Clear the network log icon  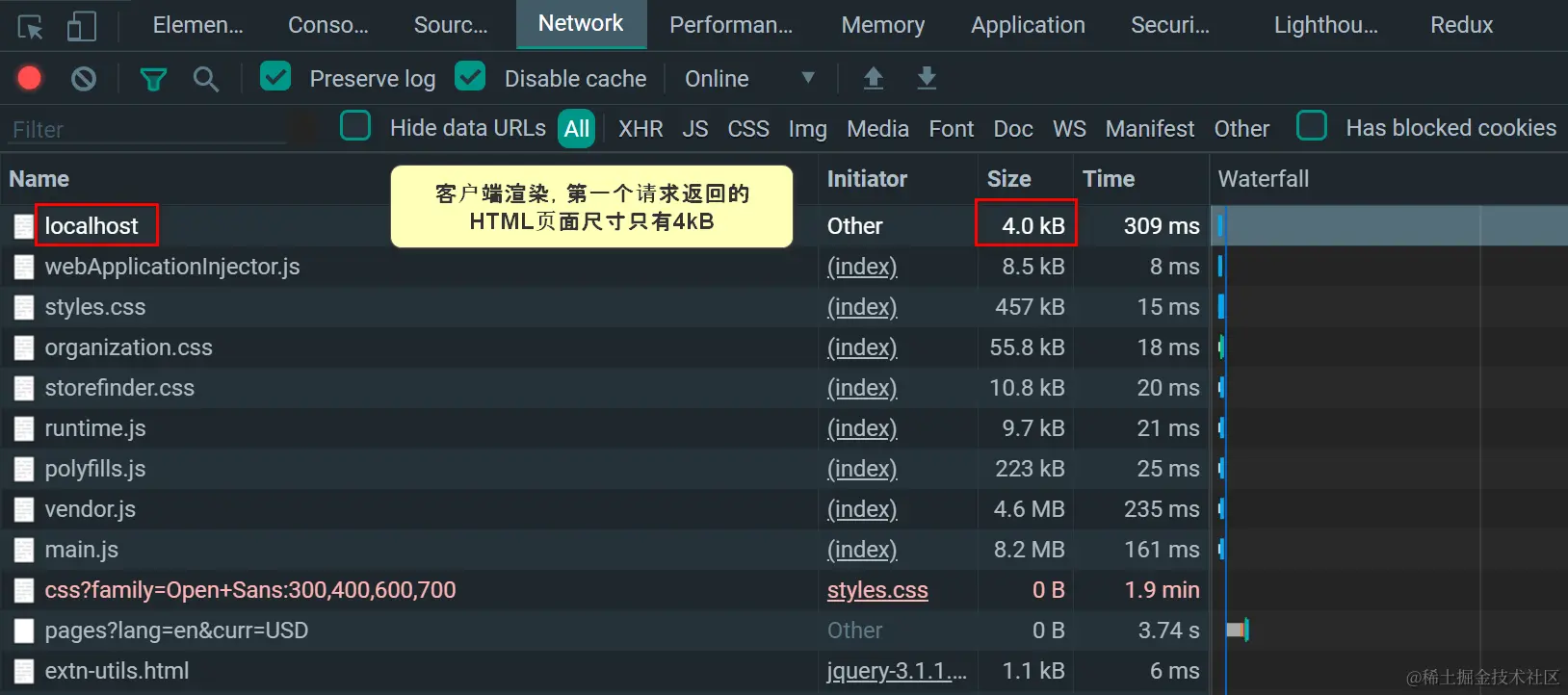coord(84,78)
